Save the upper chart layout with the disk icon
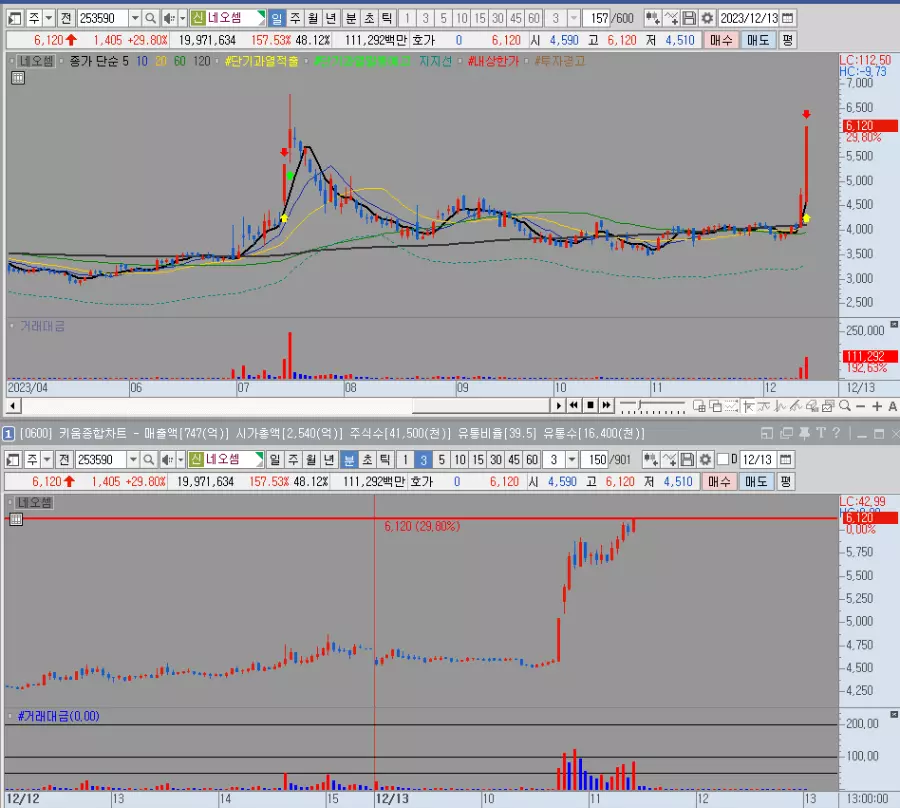The width and height of the screenshot is (900, 808). point(689,18)
